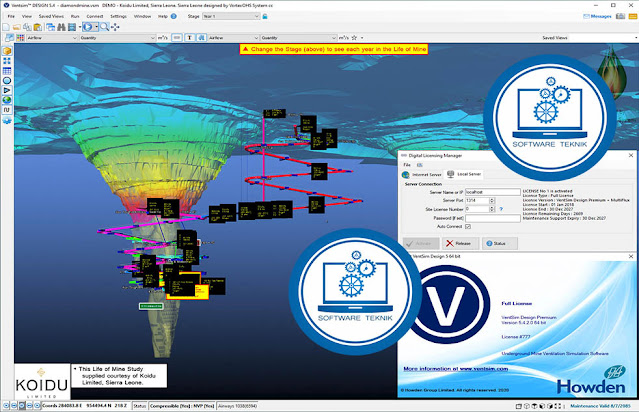Open the www.ventsim.com link
This screenshot has width=639, height=412.
point(484,369)
